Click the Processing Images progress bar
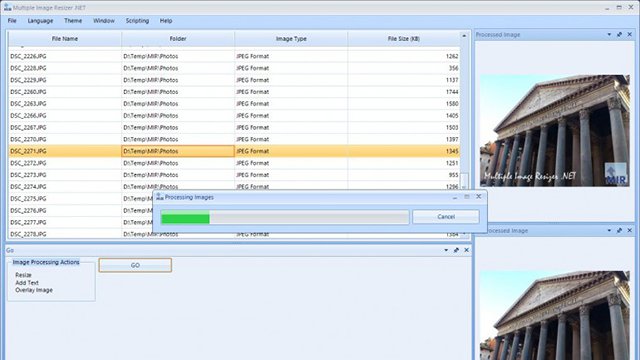The height and width of the screenshot is (360, 640). click(x=285, y=218)
